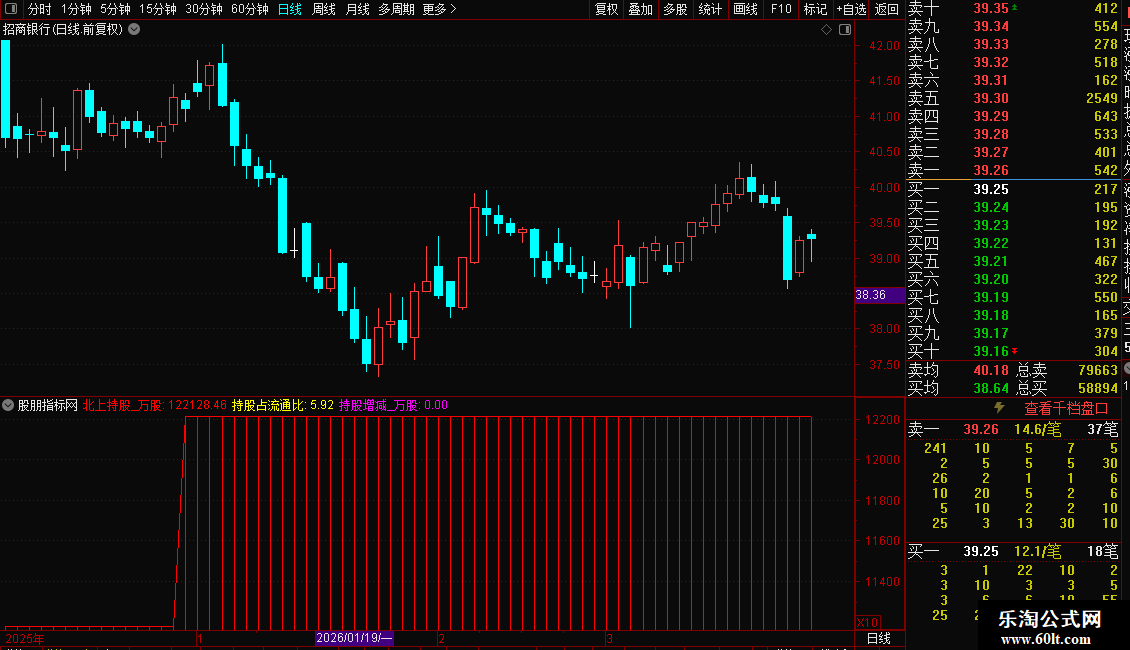The width and height of the screenshot is (1130, 650).
Task: Select 买十 price 39.16 row
Action: point(1013,351)
